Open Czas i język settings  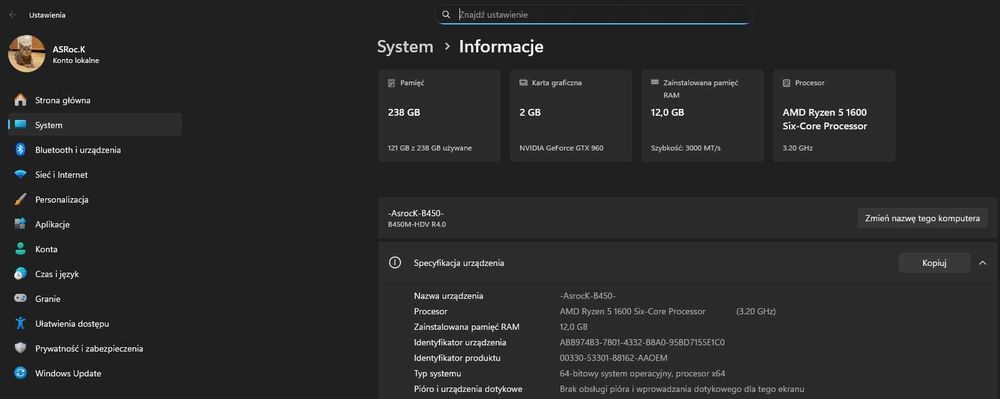(x=95, y=274)
